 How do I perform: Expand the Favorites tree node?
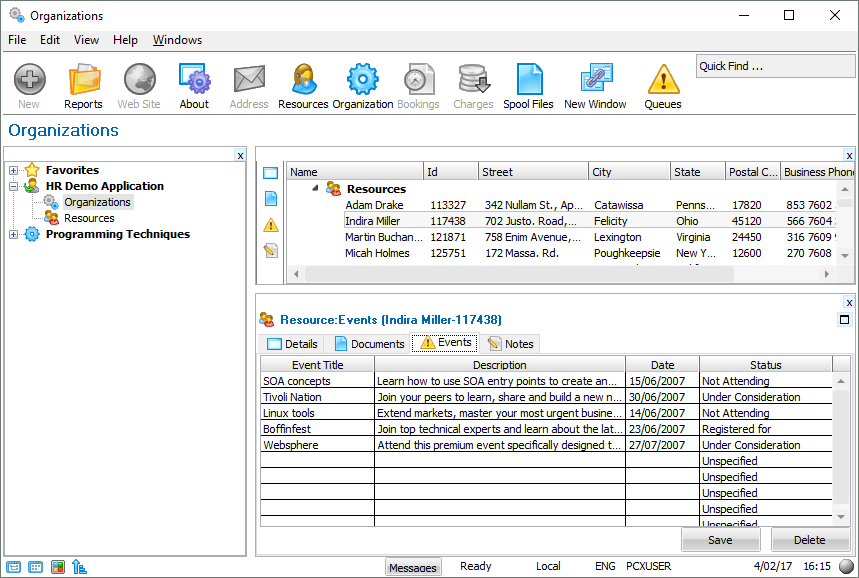14,171
